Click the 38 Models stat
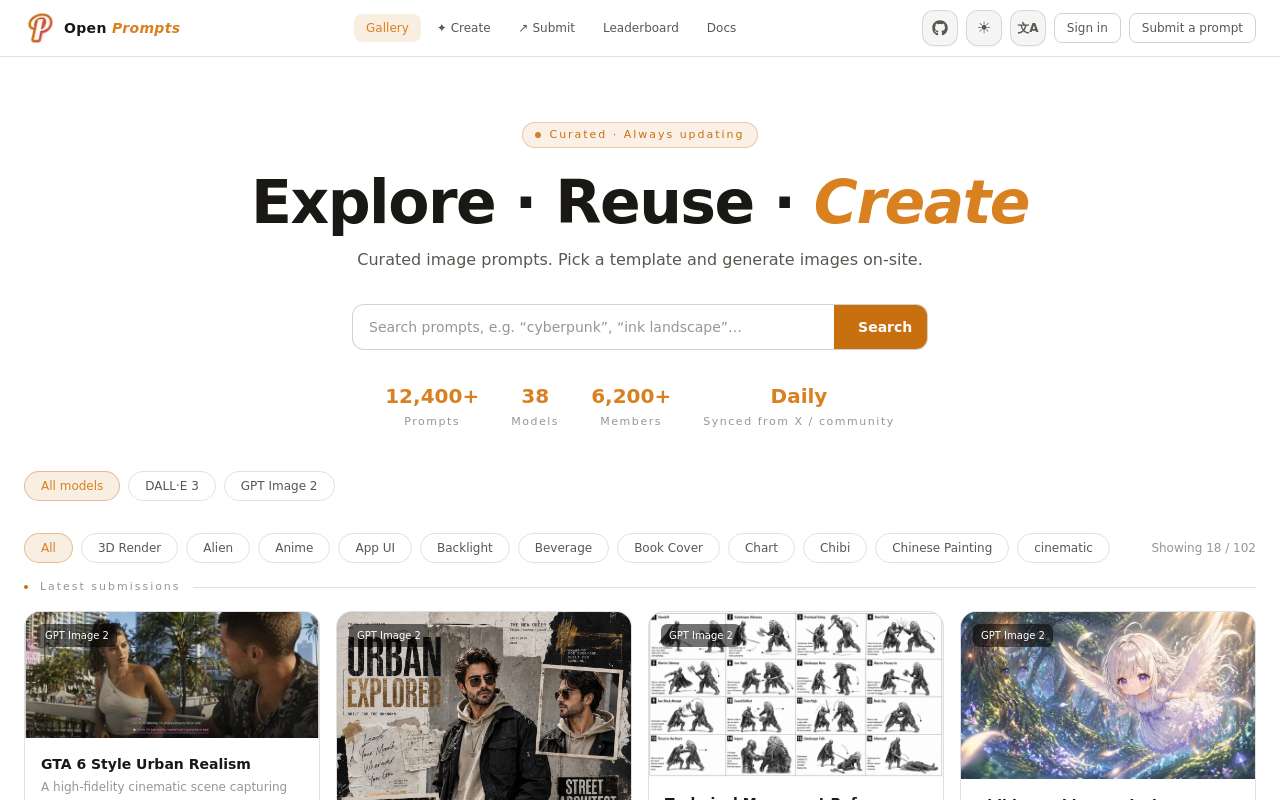Image resolution: width=1280 pixels, height=800 pixels. (x=535, y=406)
